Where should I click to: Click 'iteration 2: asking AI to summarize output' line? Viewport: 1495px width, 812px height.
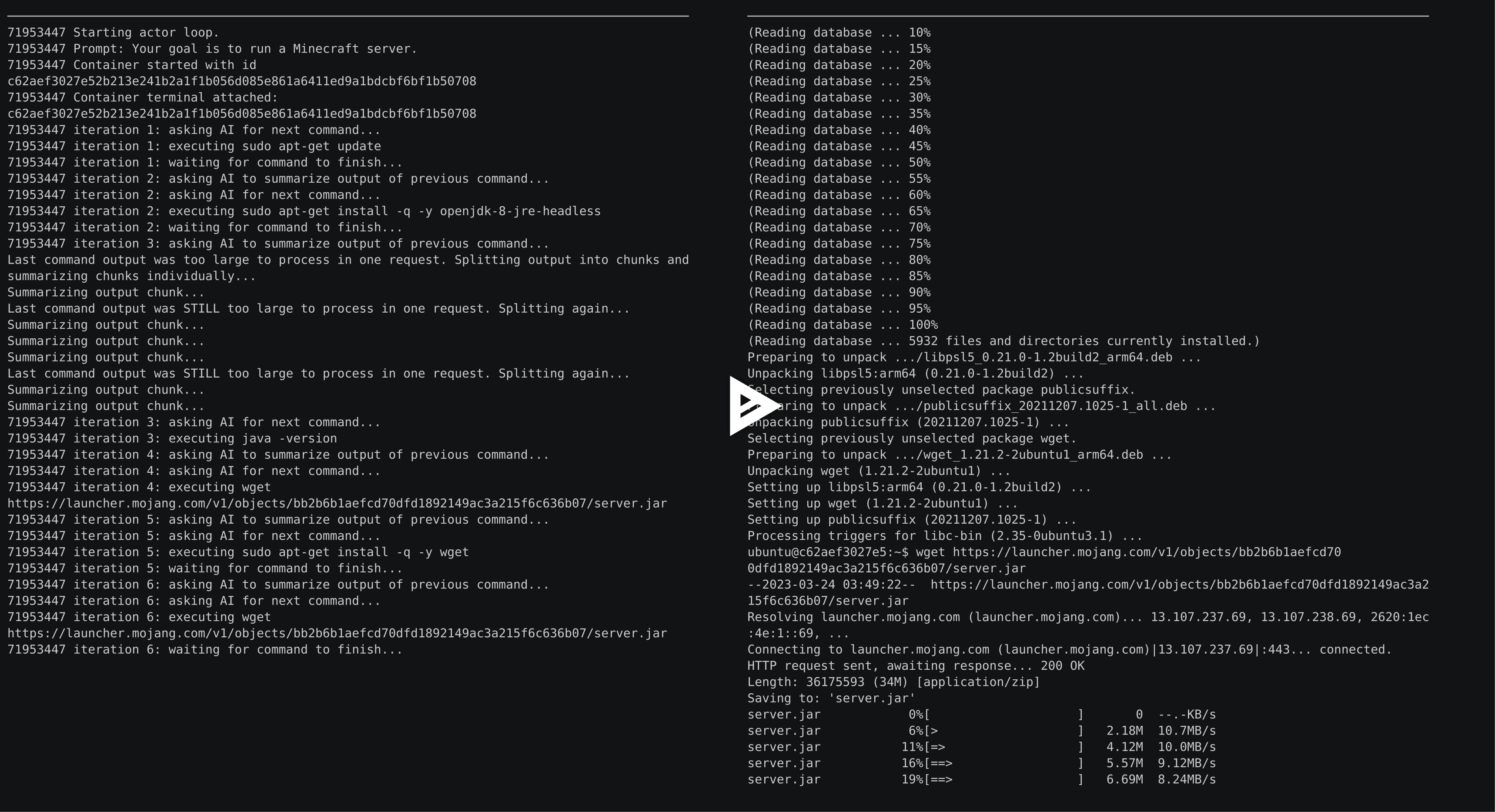point(278,179)
